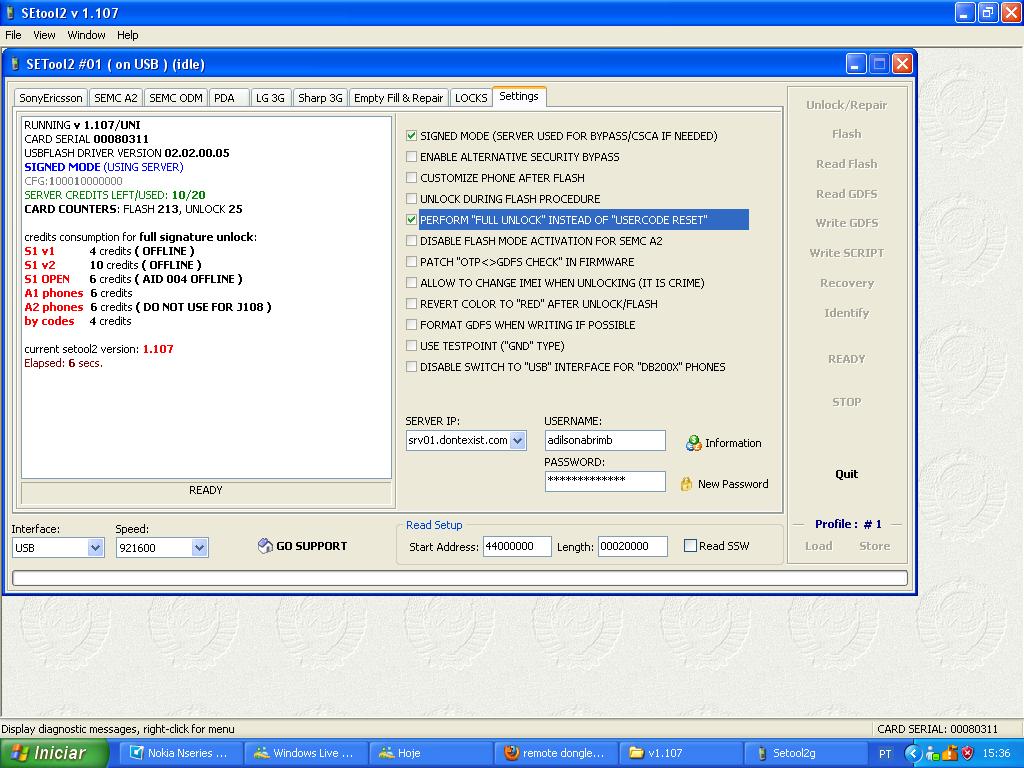The width and height of the screenshot is (1024, 768).
Task: Check REVERT COLOR TO RED AFTER UNLOCK/FLASH
Action: pyautogui.click(x=411, y=304)
